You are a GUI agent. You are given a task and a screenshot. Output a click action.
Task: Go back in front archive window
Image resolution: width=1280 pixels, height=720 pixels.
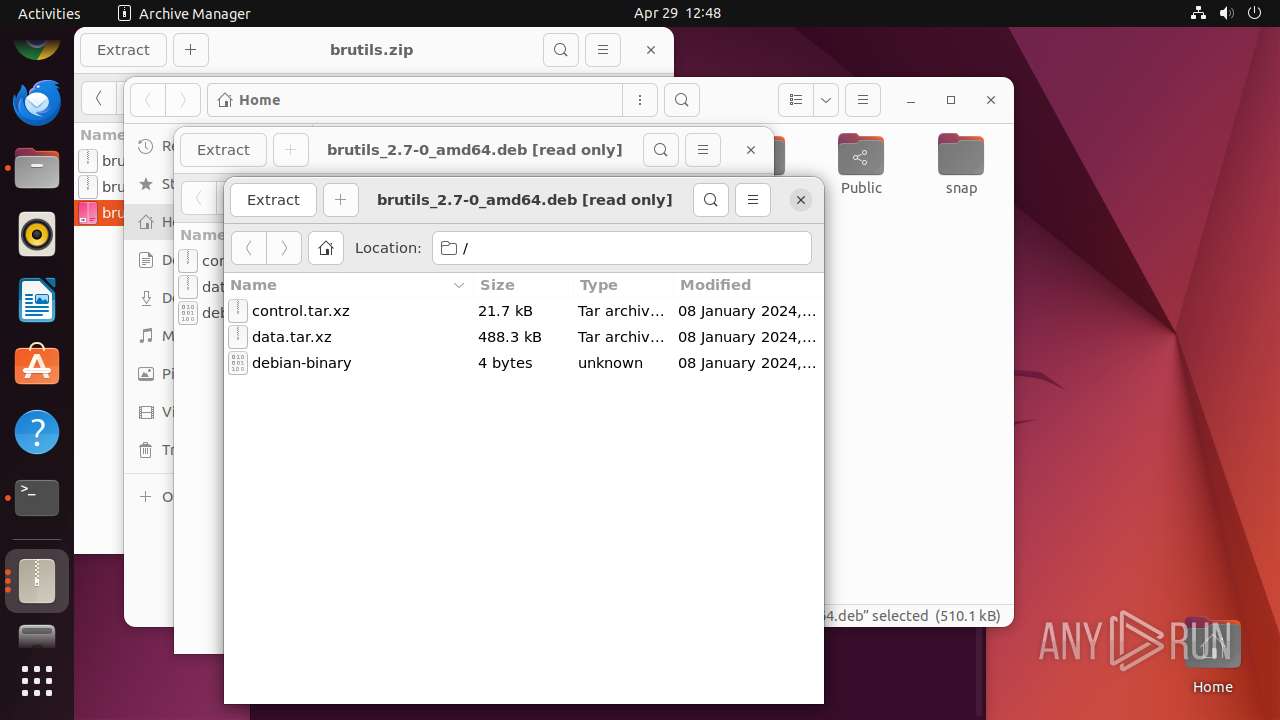[249, 248]
